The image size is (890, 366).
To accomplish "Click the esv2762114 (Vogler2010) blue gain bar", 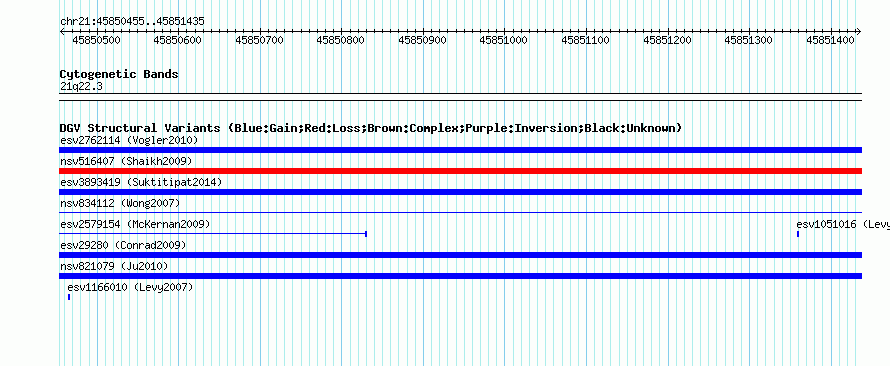I will 460,150.
